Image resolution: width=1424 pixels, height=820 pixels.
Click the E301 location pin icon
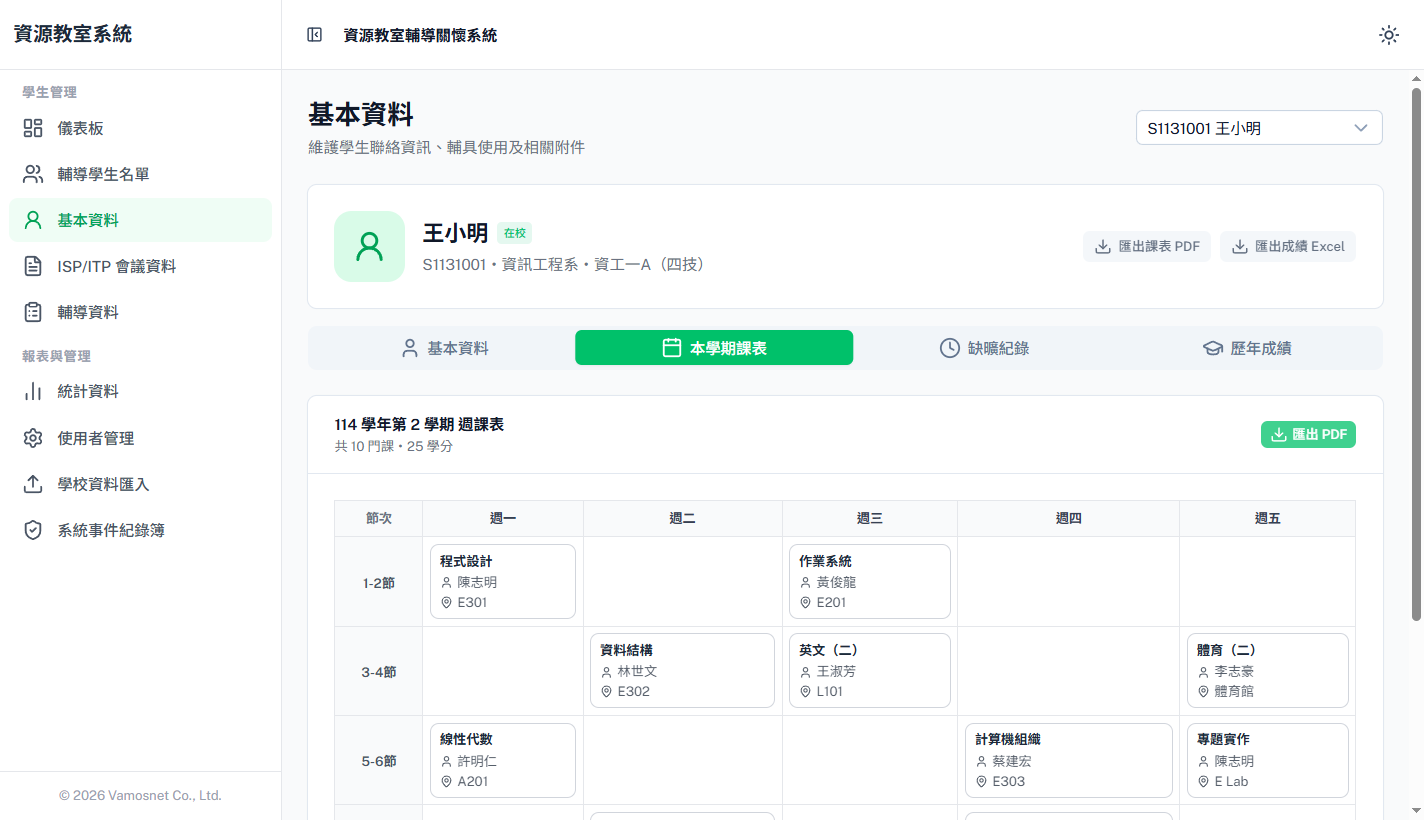[x=446, y=603]
